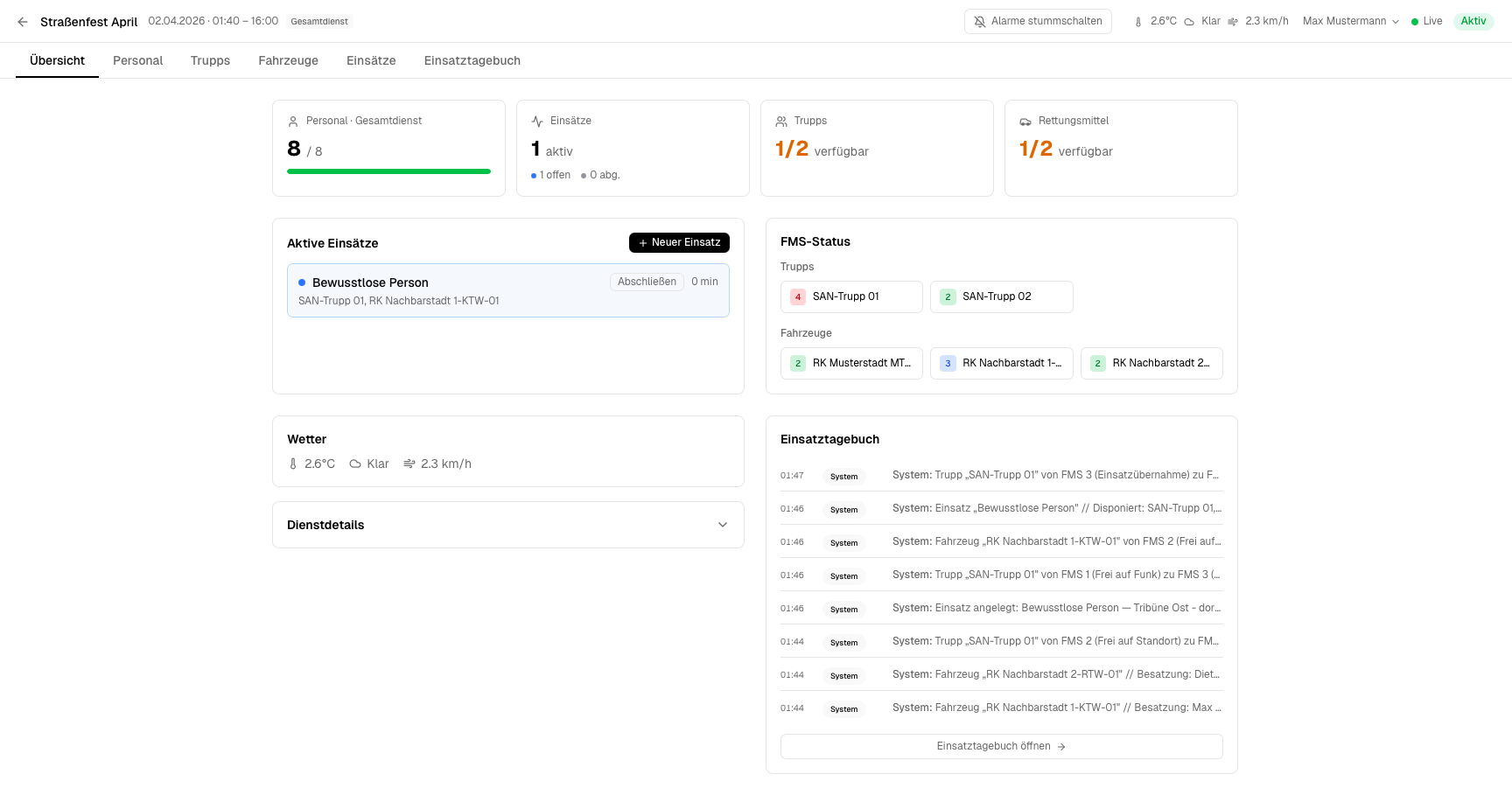This screenshot has width=1512, height=809.
Task: Toggle Alarme stummschalten
Action: pos(1038,22)
